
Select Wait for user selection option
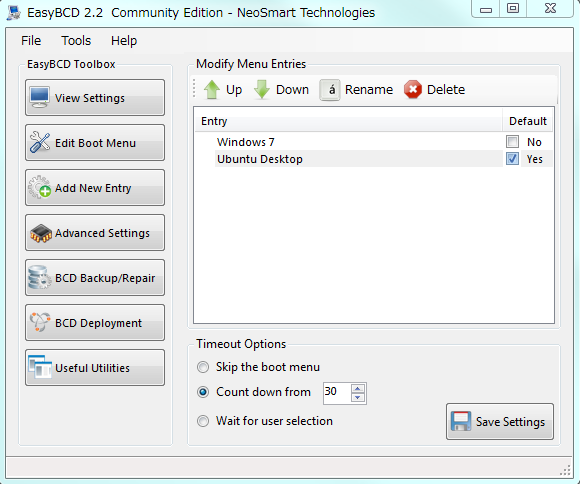click(x=203, y=421)
